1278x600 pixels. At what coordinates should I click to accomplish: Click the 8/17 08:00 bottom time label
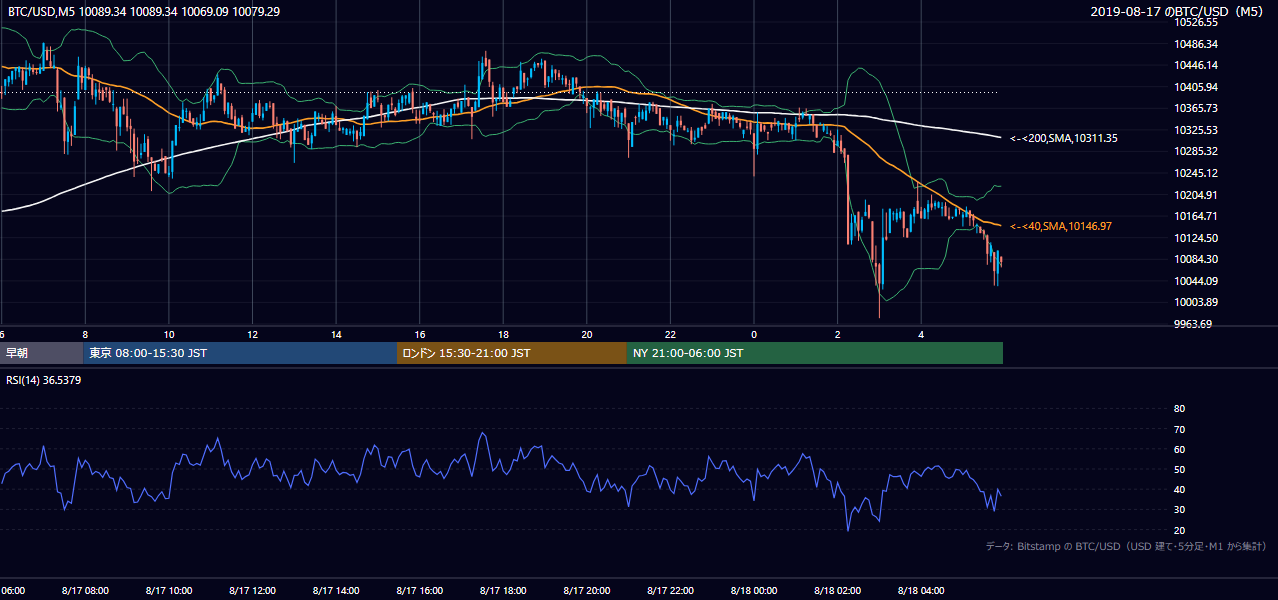pos(85,591)
